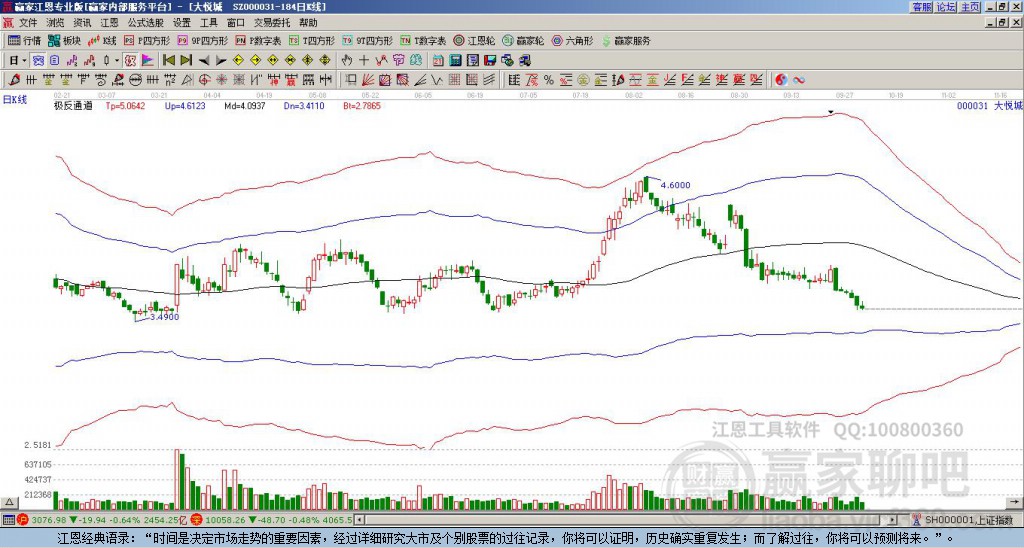The image size is (1024, 548).
Task: Select the red pencil drawing tool
Action: click(14, 80)
